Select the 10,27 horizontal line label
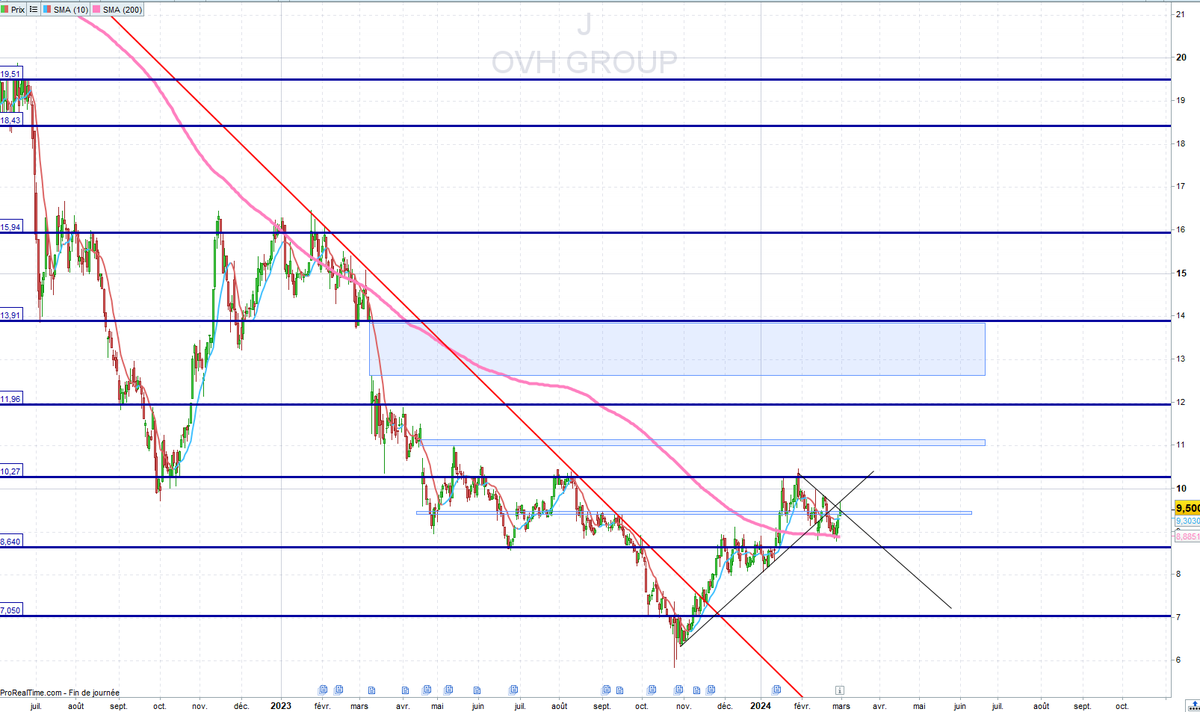 [x=11, y=471]
